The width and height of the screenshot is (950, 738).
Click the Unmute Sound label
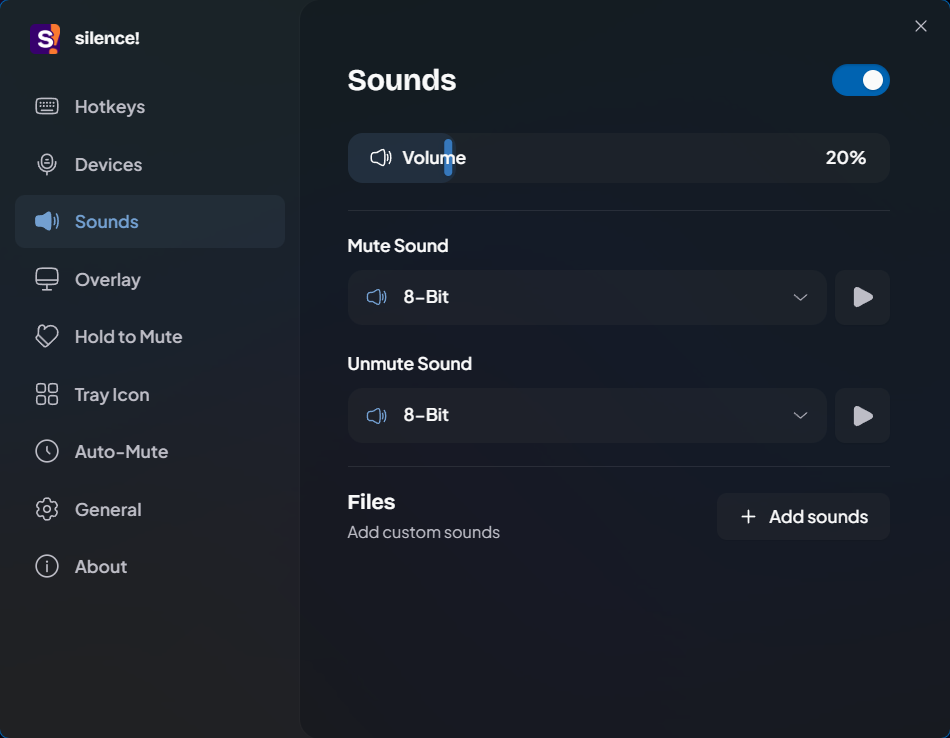coord(410,364)
